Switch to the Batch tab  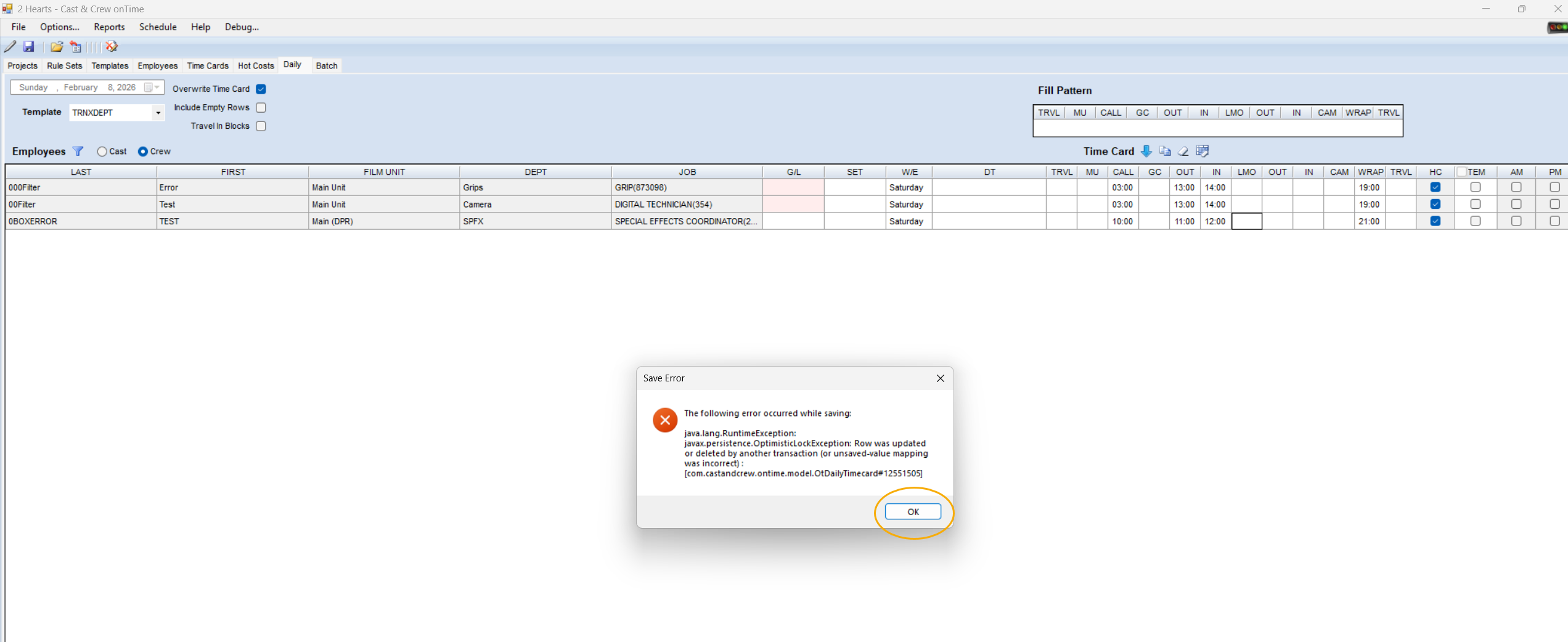[x=327, y=66]
